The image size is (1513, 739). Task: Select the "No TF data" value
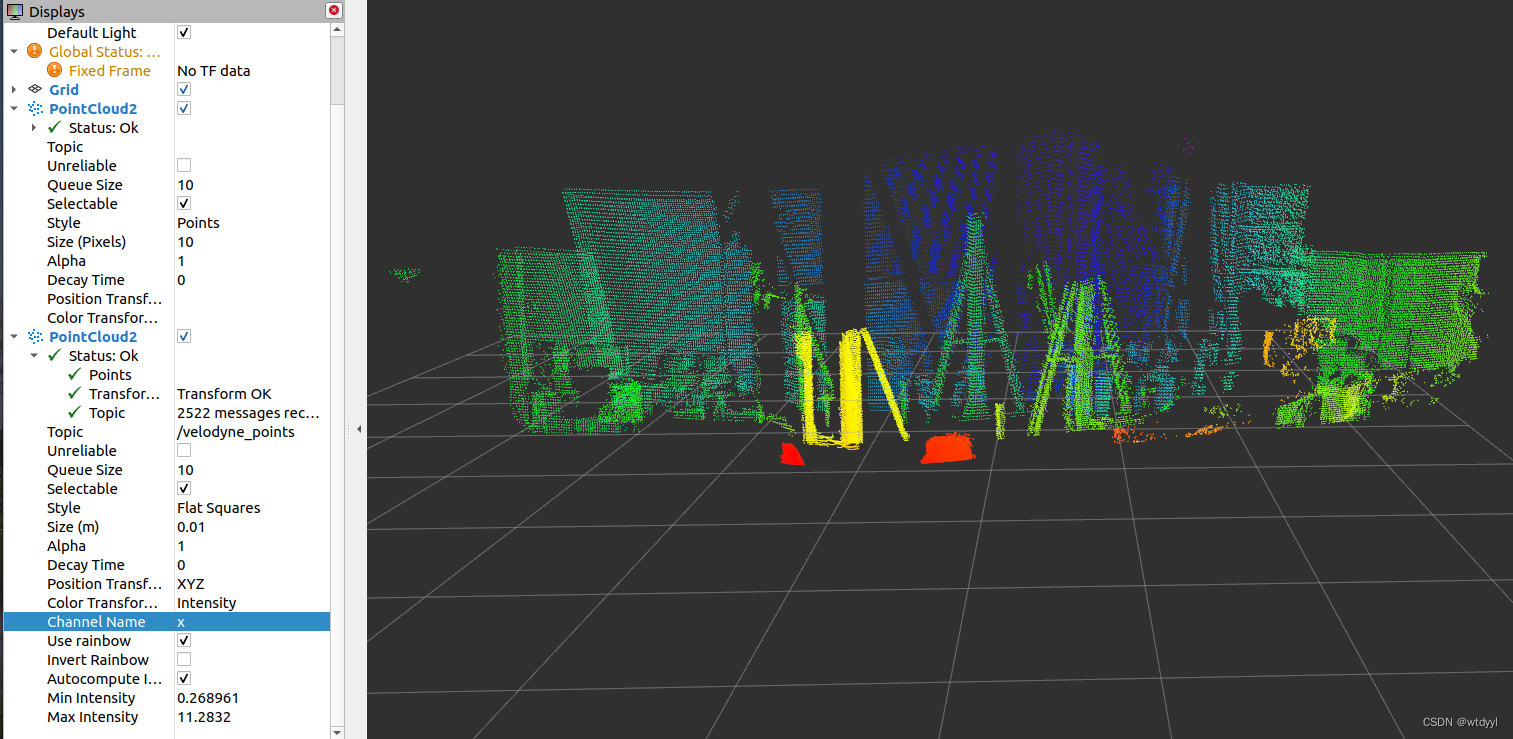(214, 70)
